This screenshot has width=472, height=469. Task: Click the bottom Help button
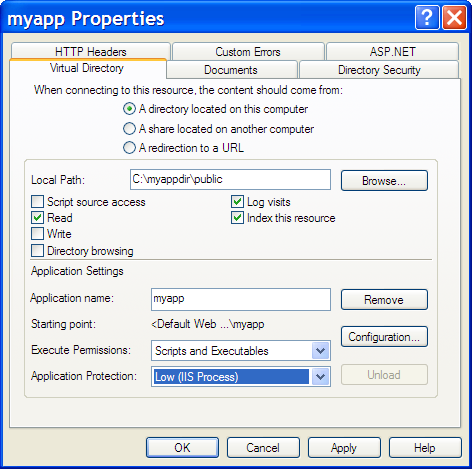[425, 448]
